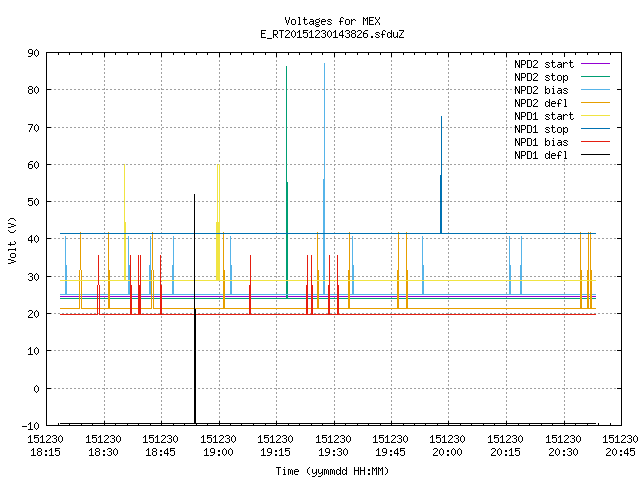This screenshot has width=640, height=480.
Task: Click the tall green NPD2 stop spike near 86 V
Action: [287, 182]
